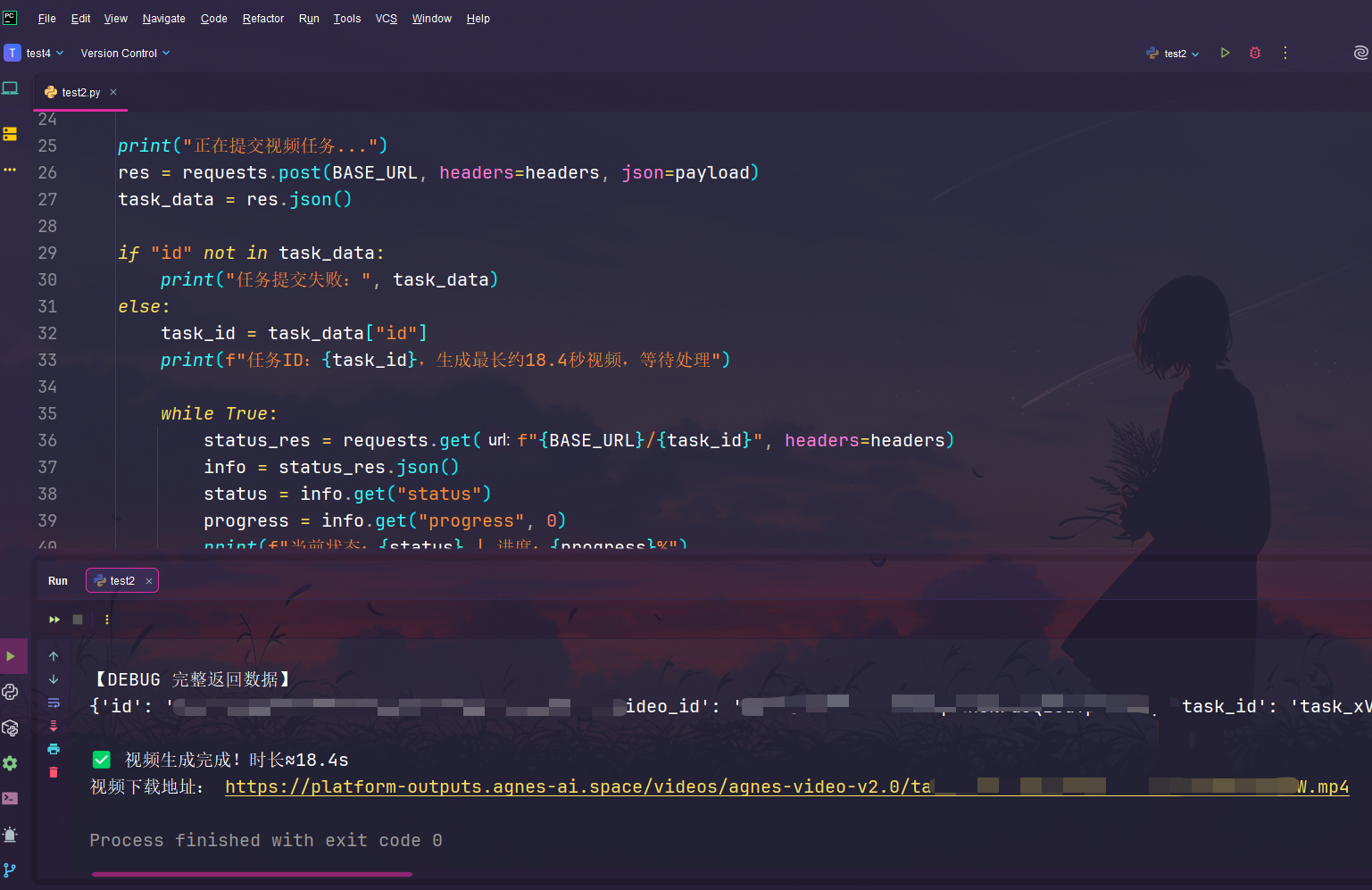1372x890 pixels.
Task: Place cursor on 'task_data = res.json()' line
Action: click(x=235, y=199)
